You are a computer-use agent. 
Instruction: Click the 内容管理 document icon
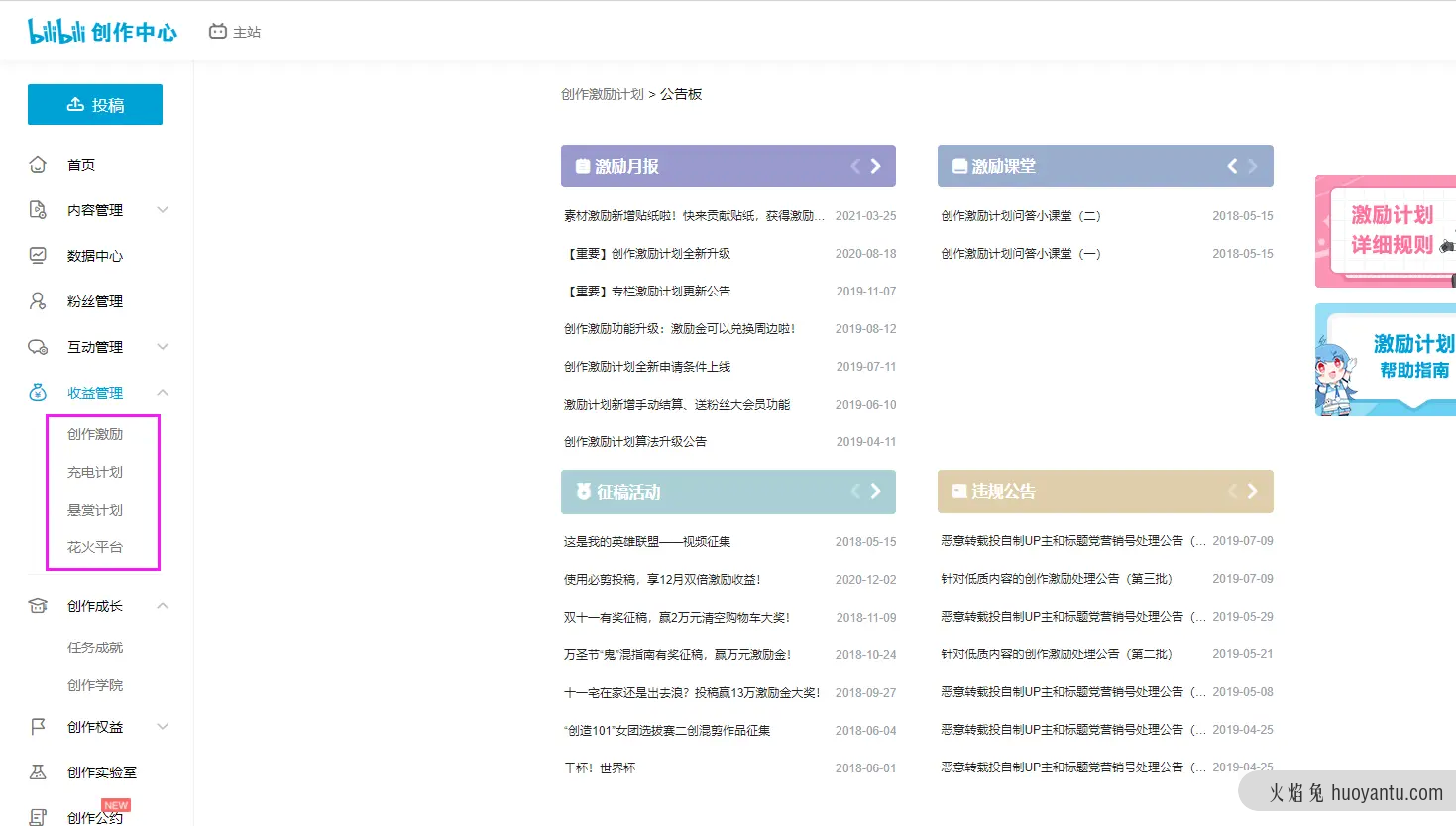click(x=38, y=210)
